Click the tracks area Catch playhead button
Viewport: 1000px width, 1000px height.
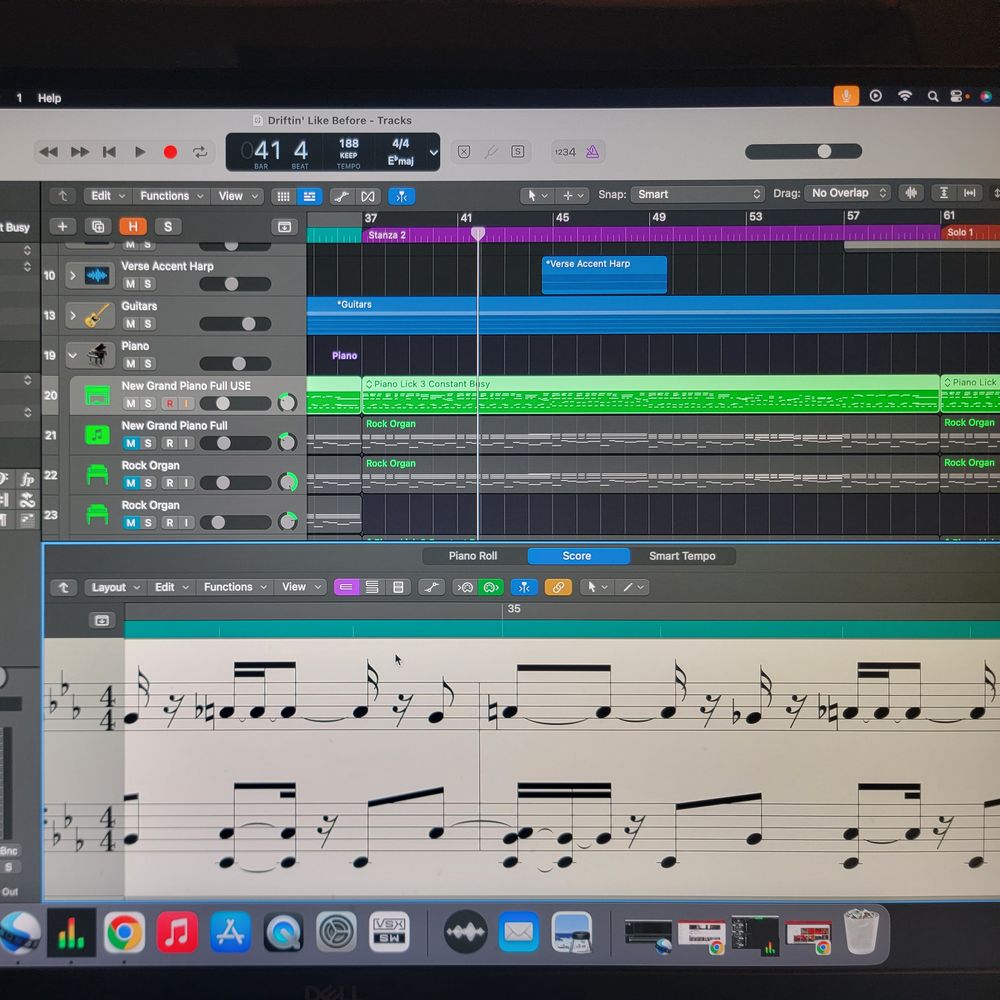pos(400,196)
